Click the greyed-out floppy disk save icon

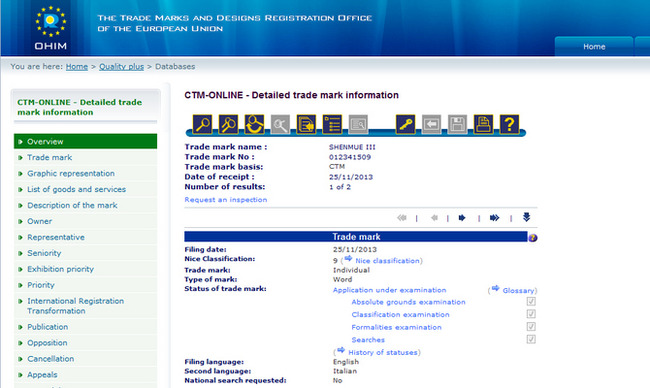click(x=457, y=124)
